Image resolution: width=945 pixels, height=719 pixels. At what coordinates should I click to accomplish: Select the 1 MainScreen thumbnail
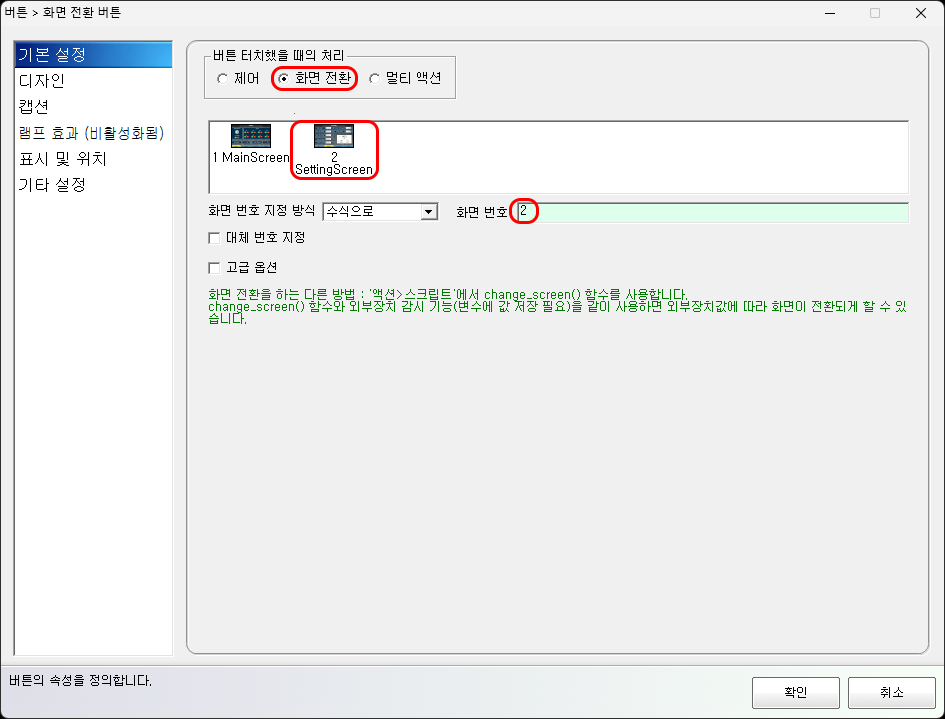point(251,144)
